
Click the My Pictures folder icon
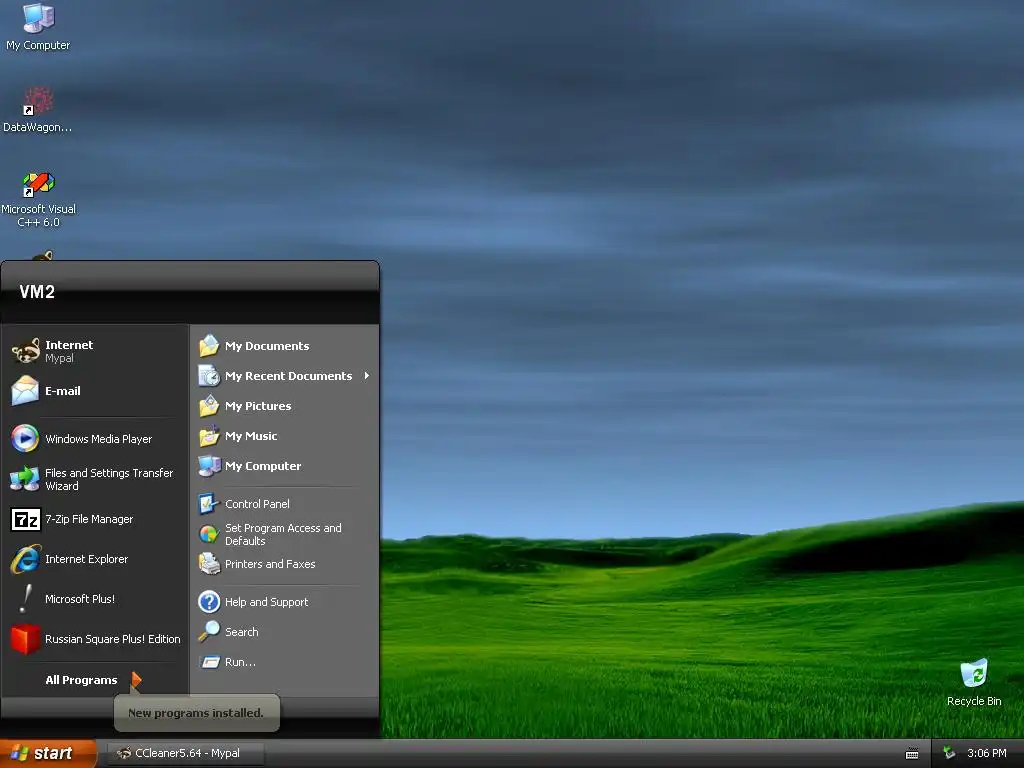pos(209,406)
